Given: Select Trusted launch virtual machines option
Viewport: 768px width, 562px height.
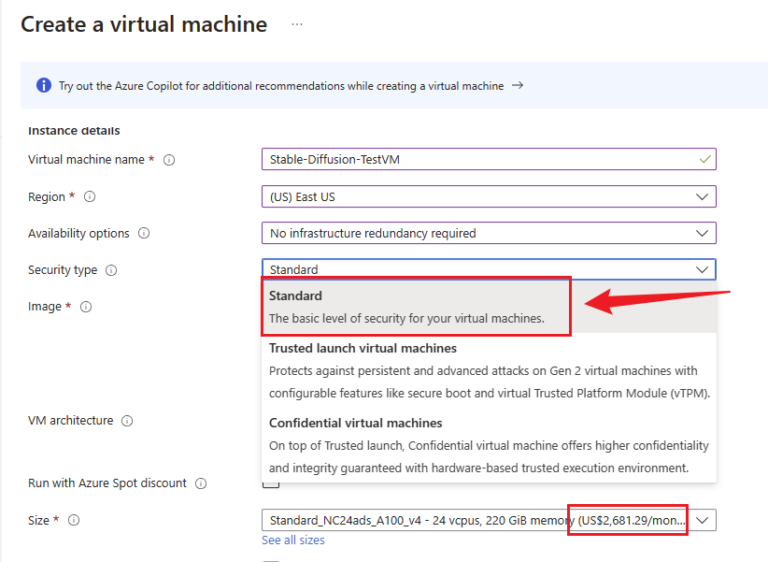Looking at the screenshot, I should point(489,370).
